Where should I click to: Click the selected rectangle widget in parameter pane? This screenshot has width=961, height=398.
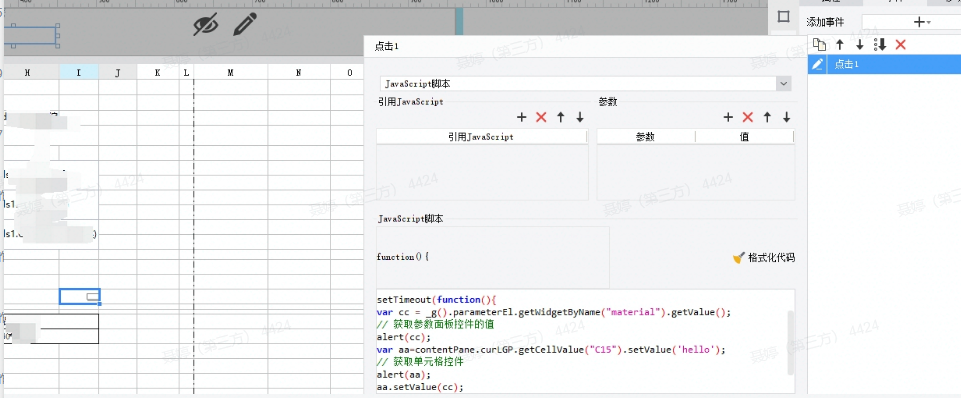(32, 36)
